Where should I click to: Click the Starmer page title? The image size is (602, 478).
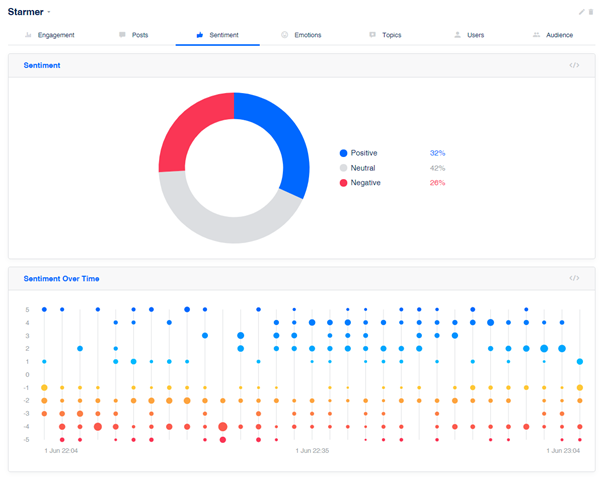pyautogui.click(x=26, y=12)
